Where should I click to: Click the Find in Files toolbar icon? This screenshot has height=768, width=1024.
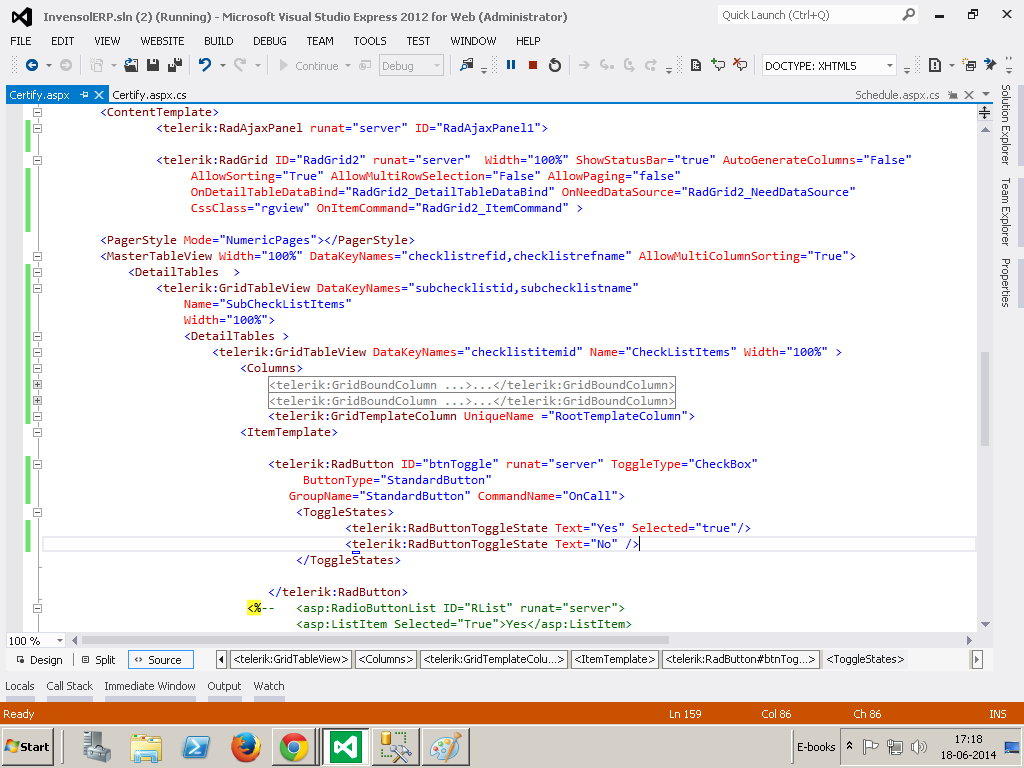466,65
